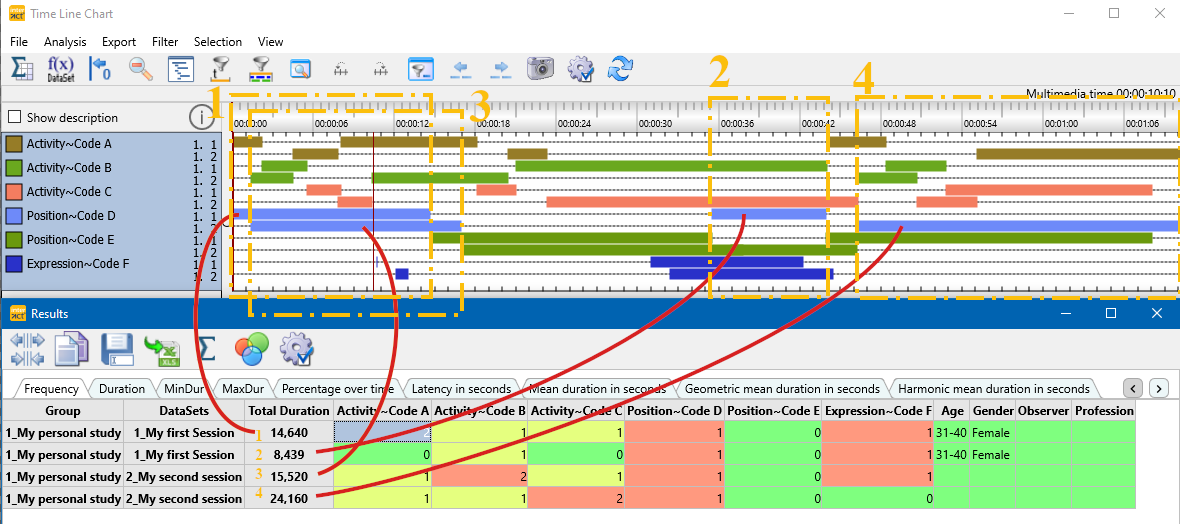Image resolution: width=1180 pixels, height=524 pixels.
Task: Open the Selection menu
Action: coord(217,42)
